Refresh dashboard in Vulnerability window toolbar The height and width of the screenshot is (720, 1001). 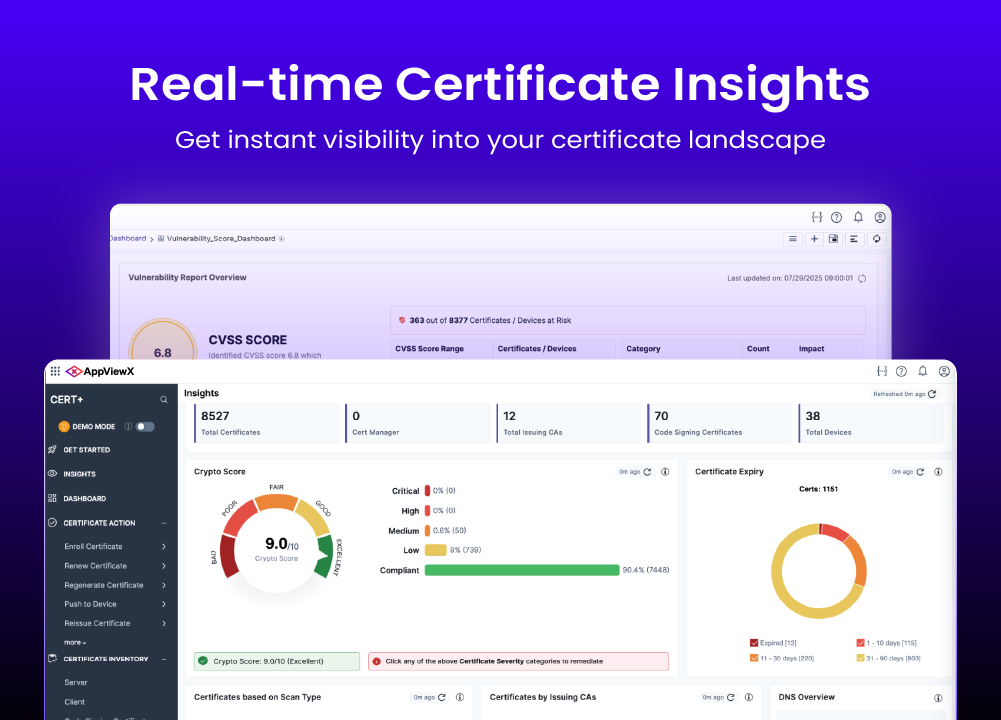coord(877,239)
